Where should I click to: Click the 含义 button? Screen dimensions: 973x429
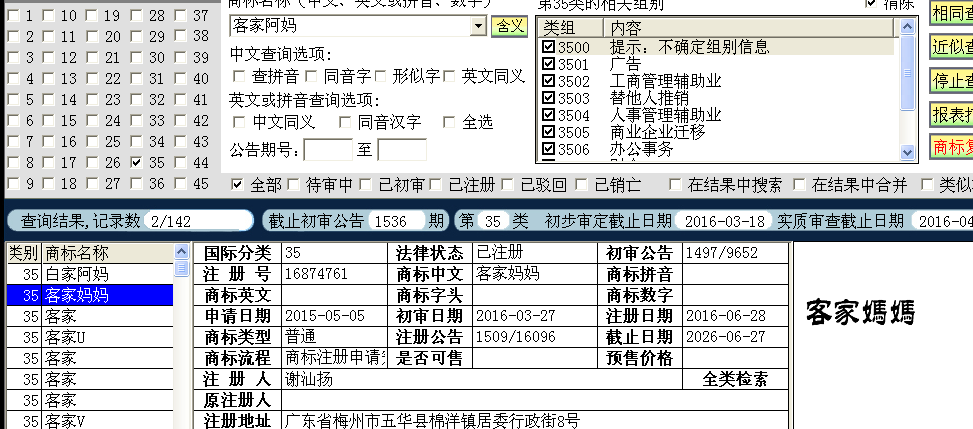[509, 26]
